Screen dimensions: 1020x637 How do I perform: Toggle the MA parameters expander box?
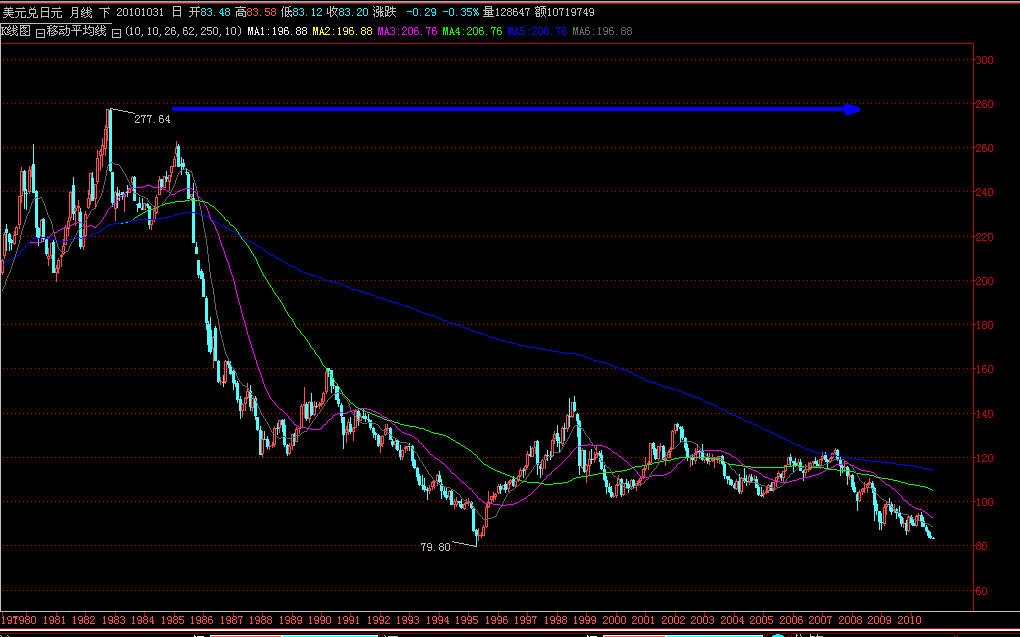pyautogui.click(x=116, y=33)
